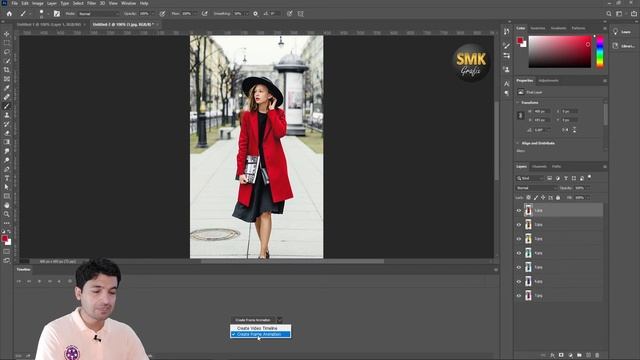This screenshot has width=640, height=360.
Task: Select the Zoom tool in toolbar
Action: click(7, 214)
